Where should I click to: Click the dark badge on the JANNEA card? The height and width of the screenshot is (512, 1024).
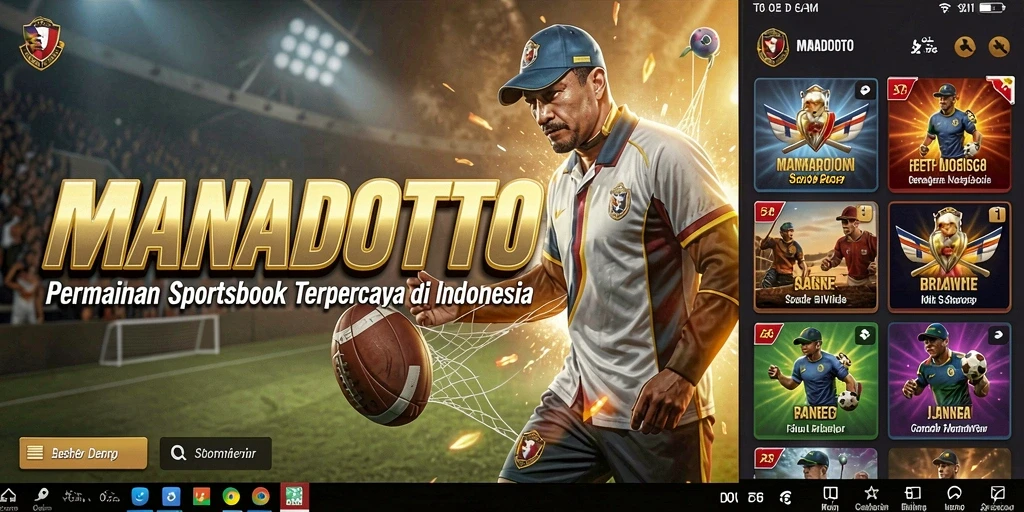click(997, 335)
